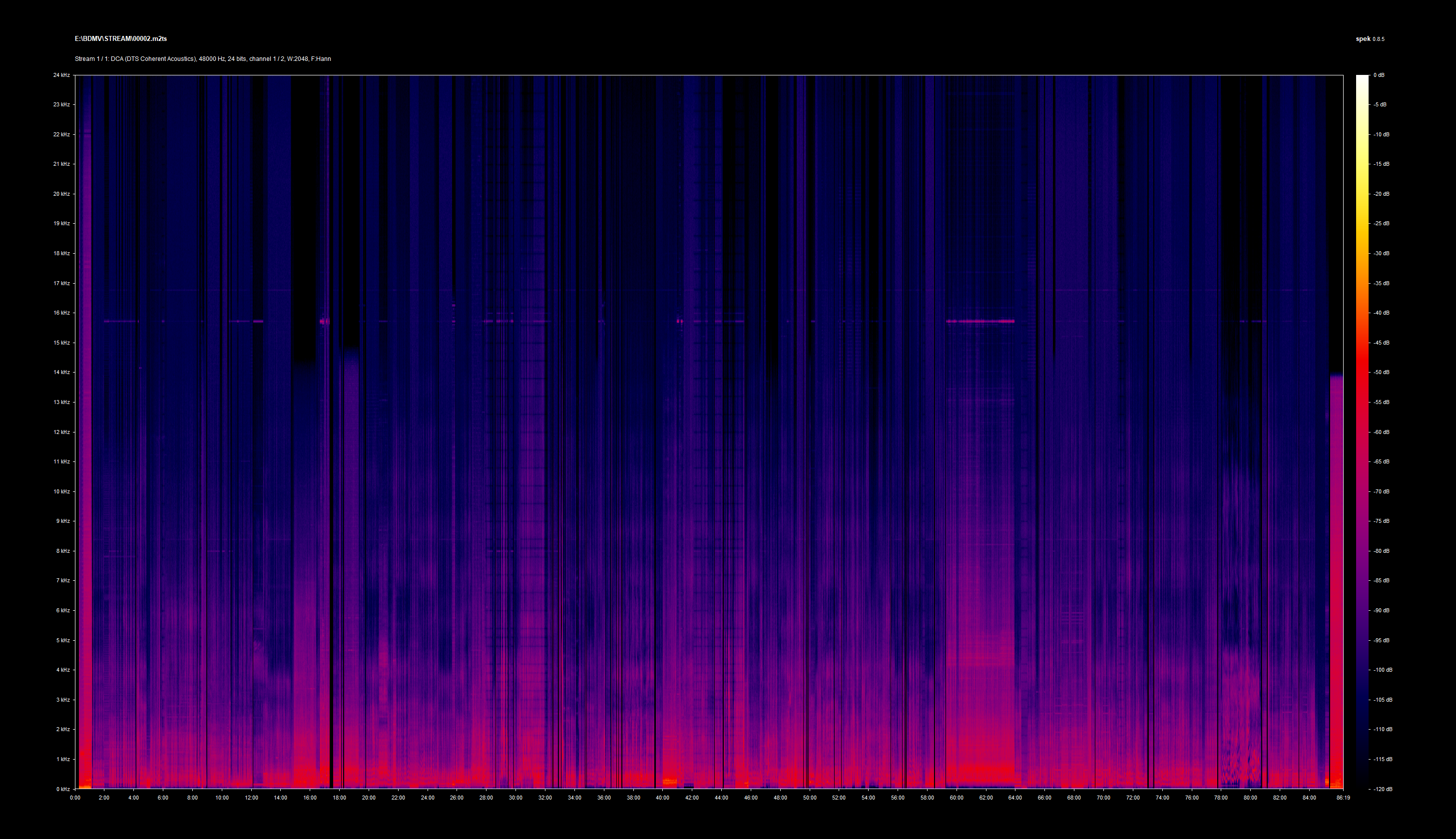Click the 40:00 time axis marker
1456x839 pixels.
click(x=663, y=798)
